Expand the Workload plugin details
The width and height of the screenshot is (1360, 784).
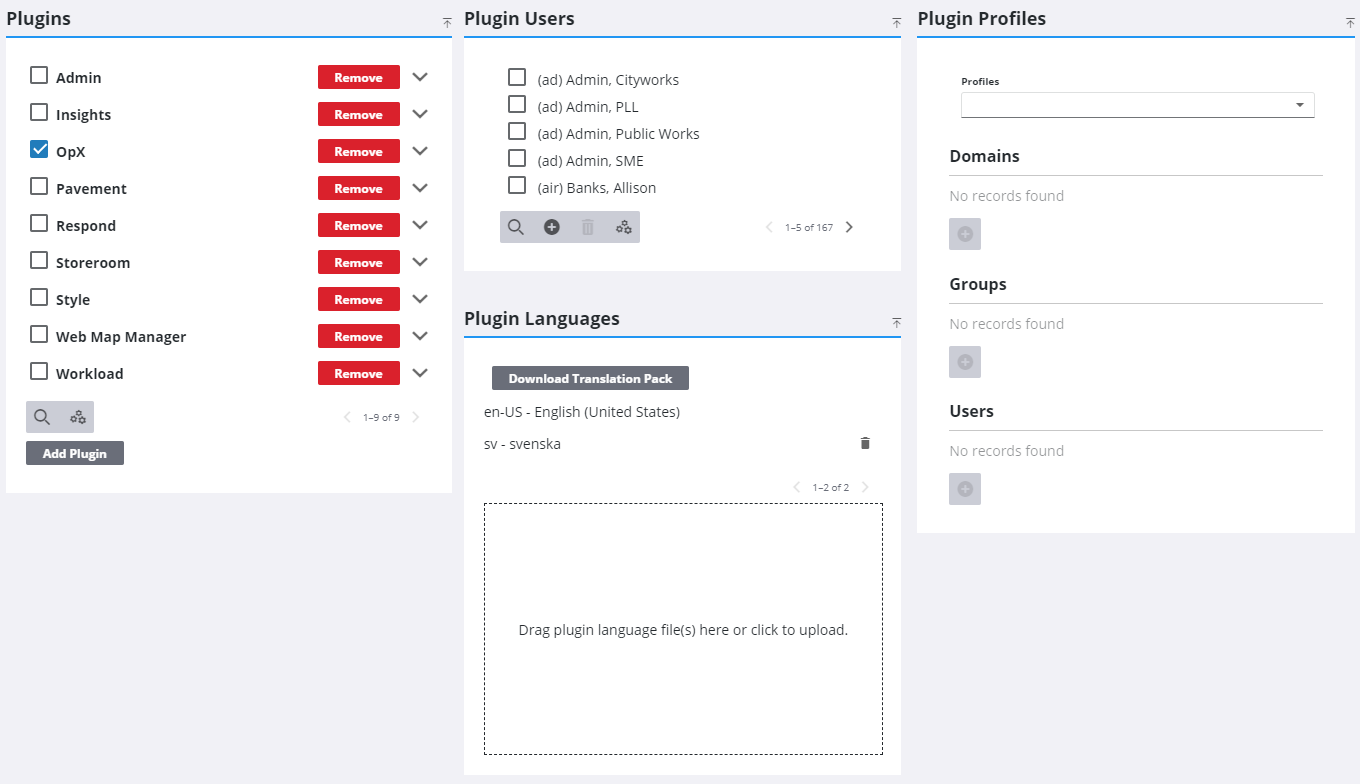coord(420,373)
